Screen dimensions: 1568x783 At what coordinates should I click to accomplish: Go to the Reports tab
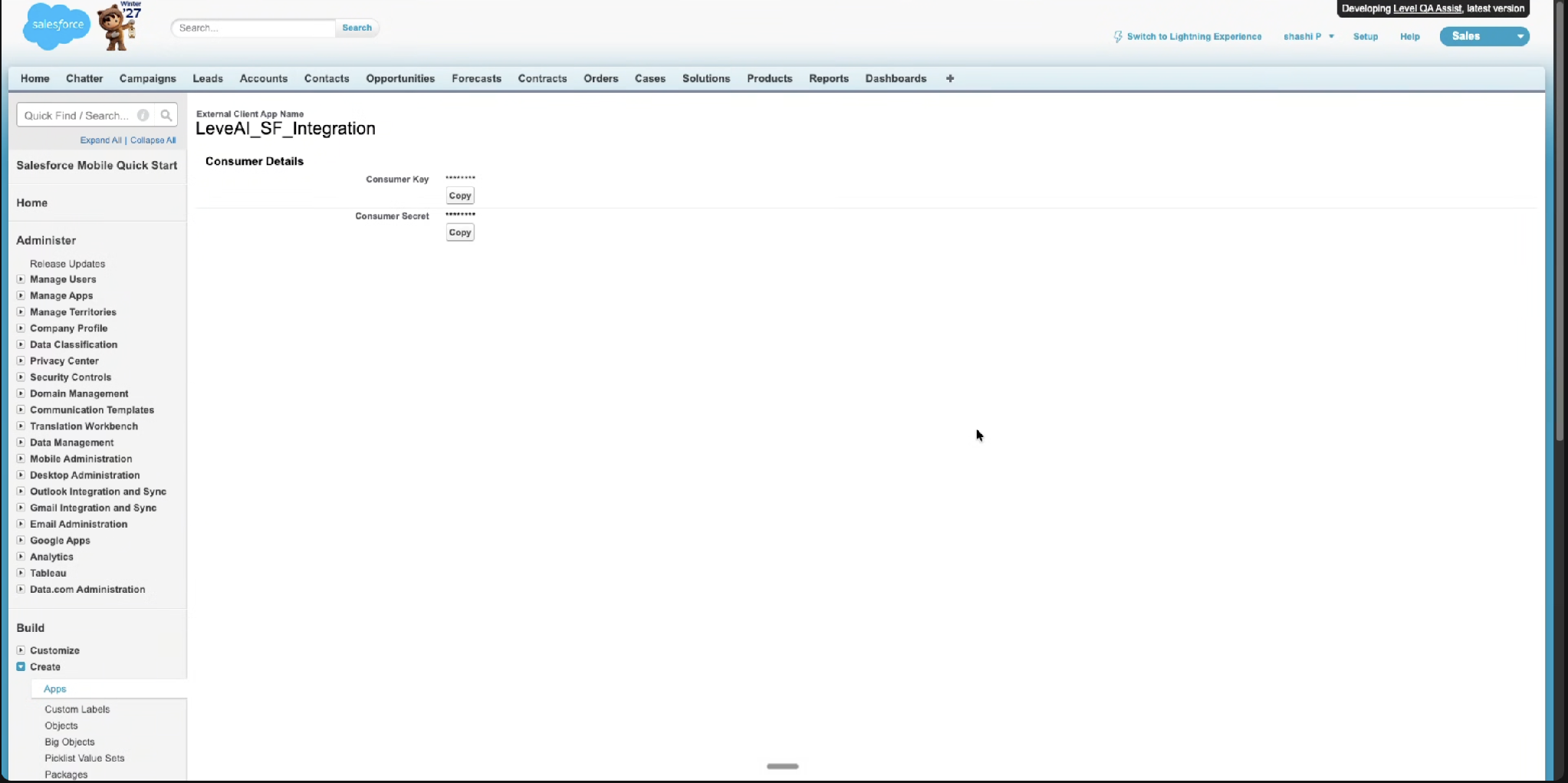click(829, 78)
